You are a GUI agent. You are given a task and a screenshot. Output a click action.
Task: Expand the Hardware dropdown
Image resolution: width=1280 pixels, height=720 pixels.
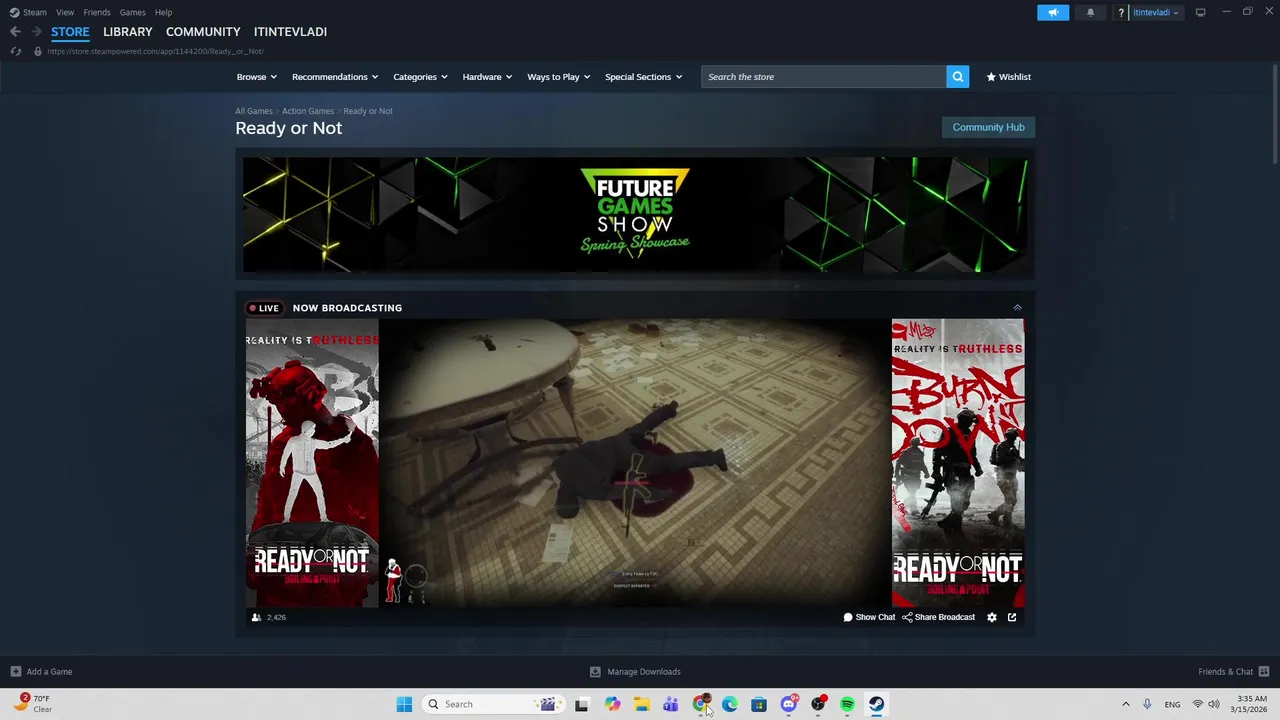click(x=487, y=77)
